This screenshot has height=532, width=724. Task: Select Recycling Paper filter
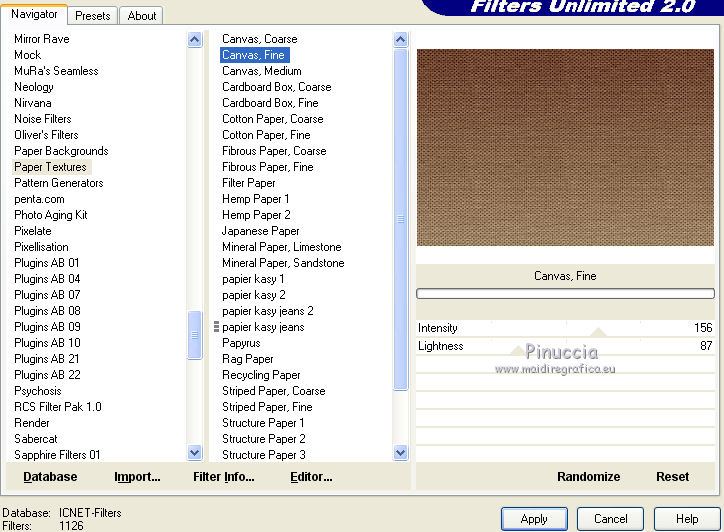pyautogui.click(x=261, y=375)
